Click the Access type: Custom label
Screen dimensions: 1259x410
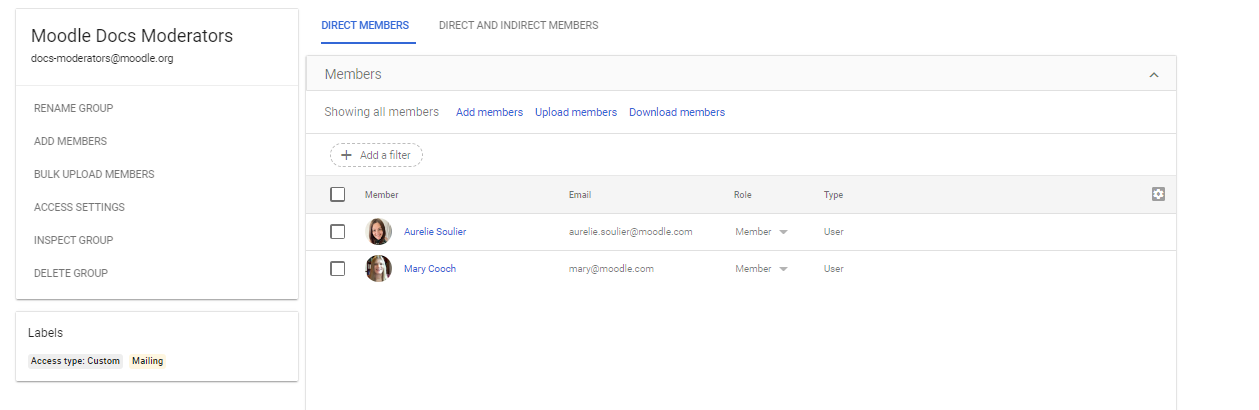tap(75, 361)
